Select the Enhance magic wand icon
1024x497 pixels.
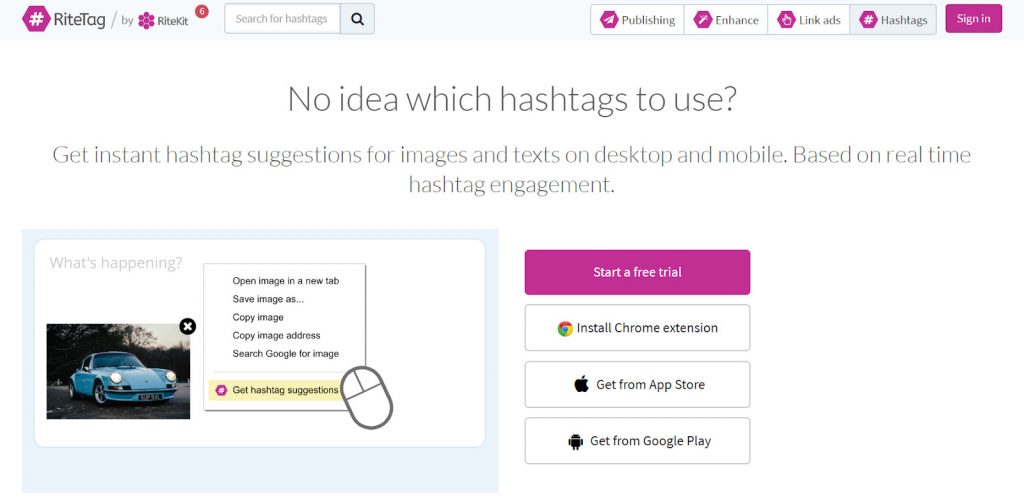click(x=702, y=20)
